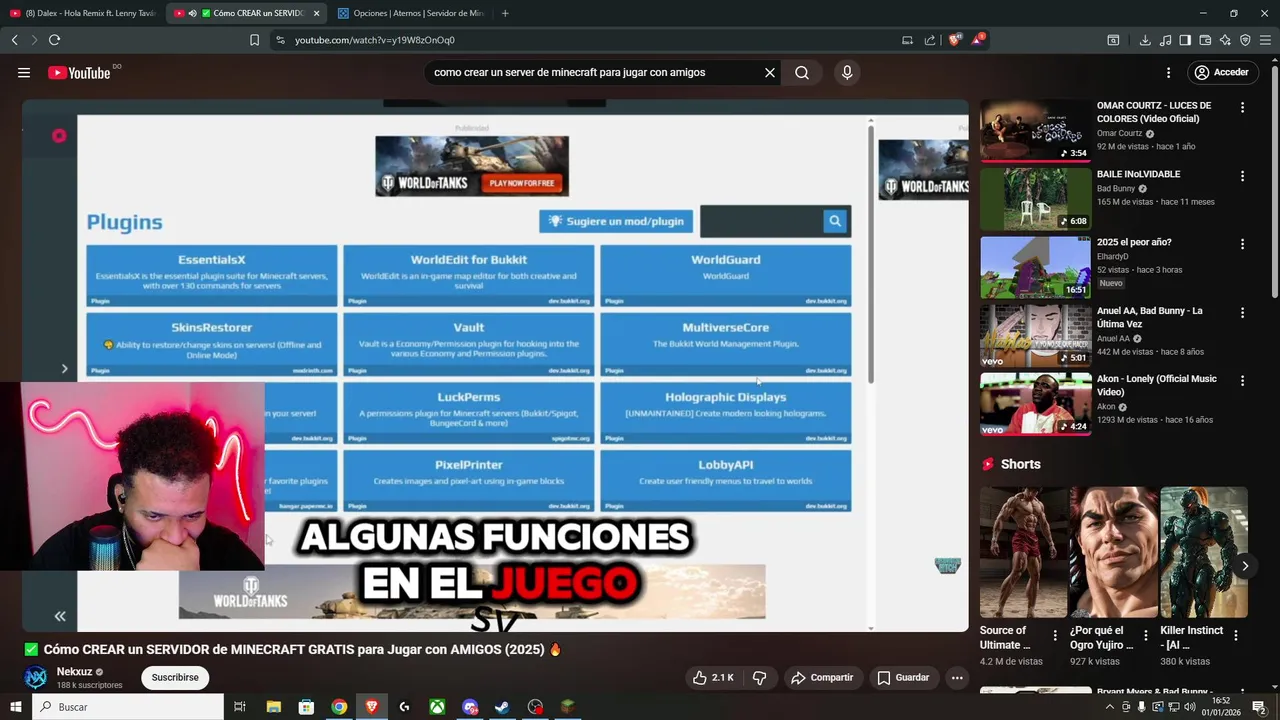Image resolution: width=1280 pixels, height=720 pixels.
Task: Open the browser downloads icon
Action: [x=1145, y=40]
